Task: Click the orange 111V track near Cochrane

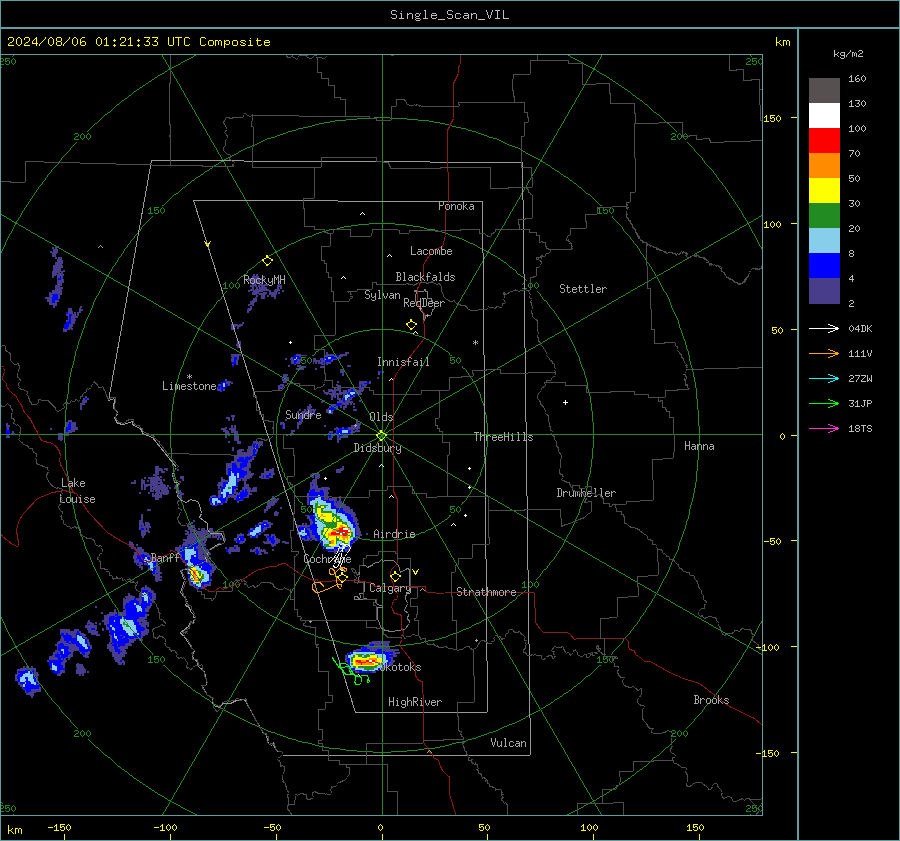Action: click(x=331, y=580)
